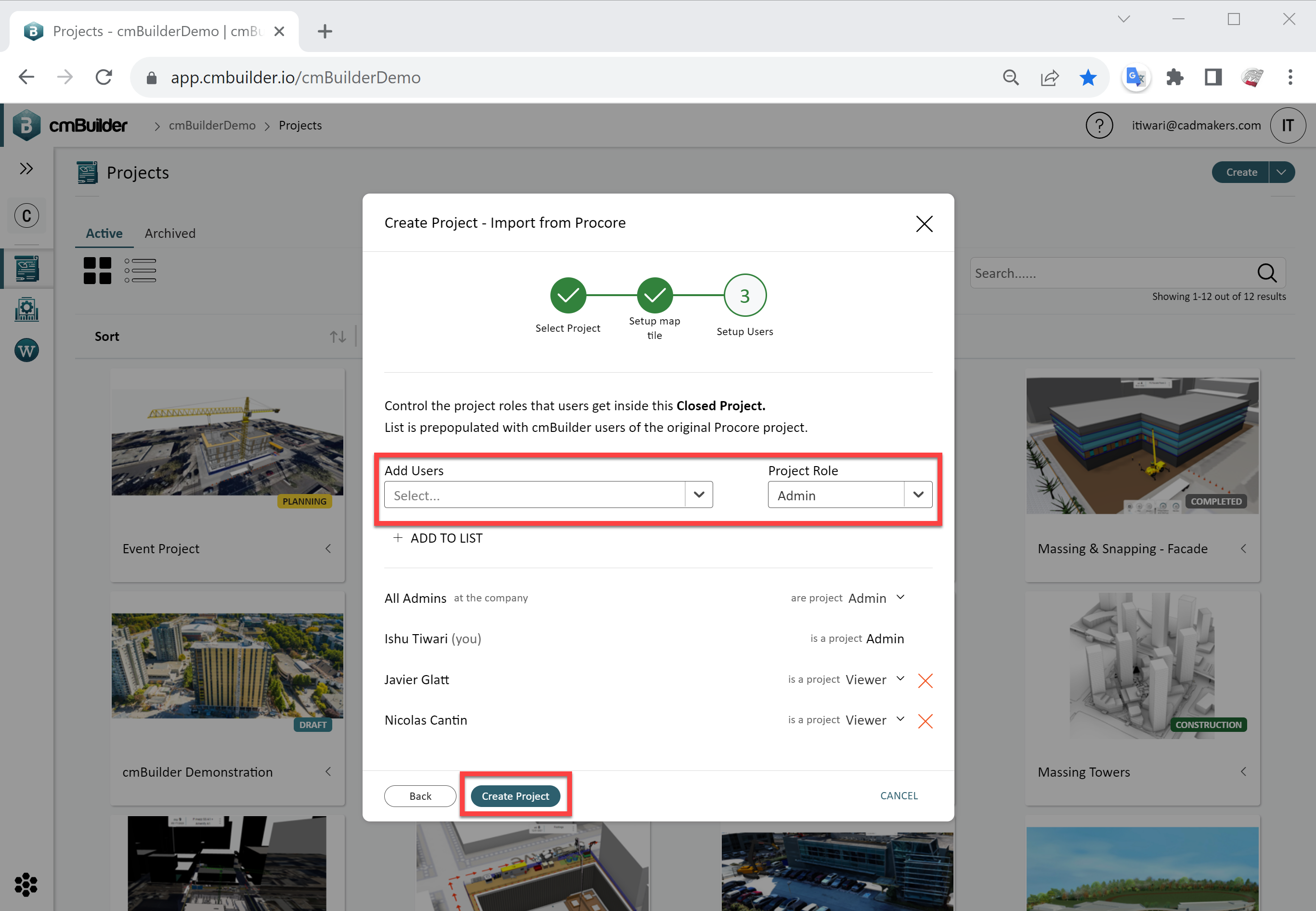Screen dimensions: 1316x911
Task: Go to Select Project step
Action: tap(568, 296)
